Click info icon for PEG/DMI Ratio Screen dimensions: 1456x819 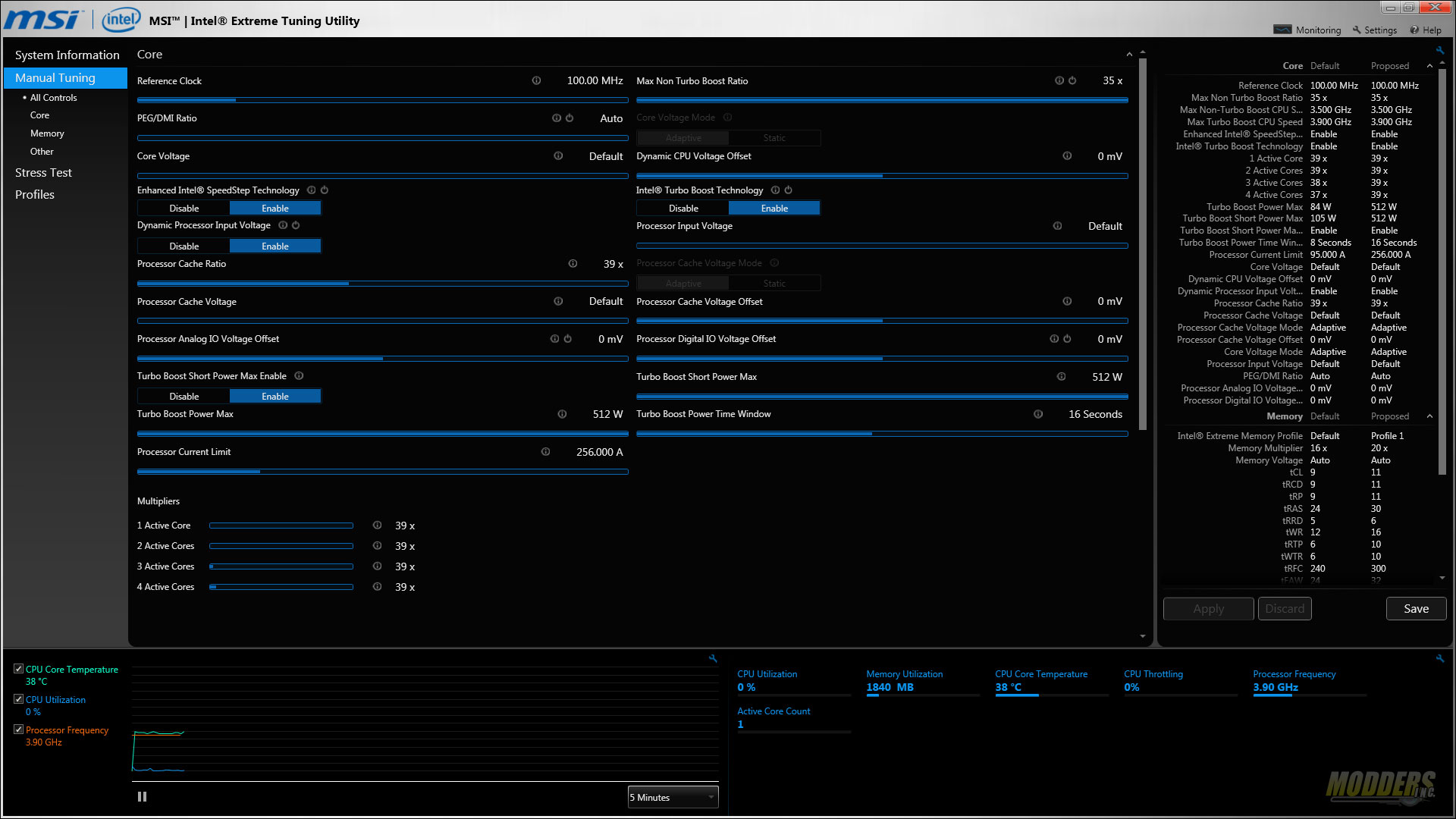[557, 118]
